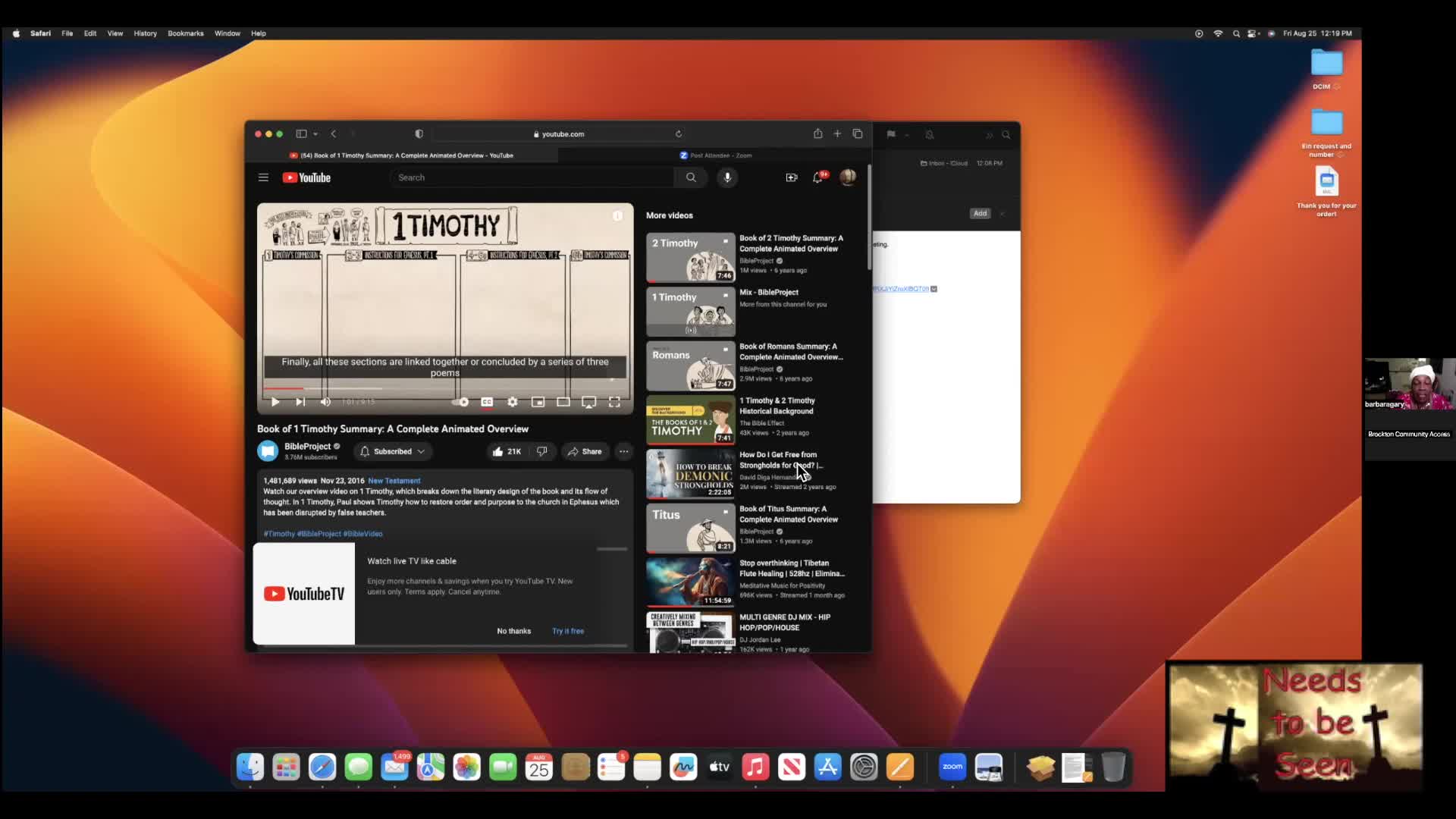
Task: Open the Safari File menu
Action: click(x=67, y=33)
